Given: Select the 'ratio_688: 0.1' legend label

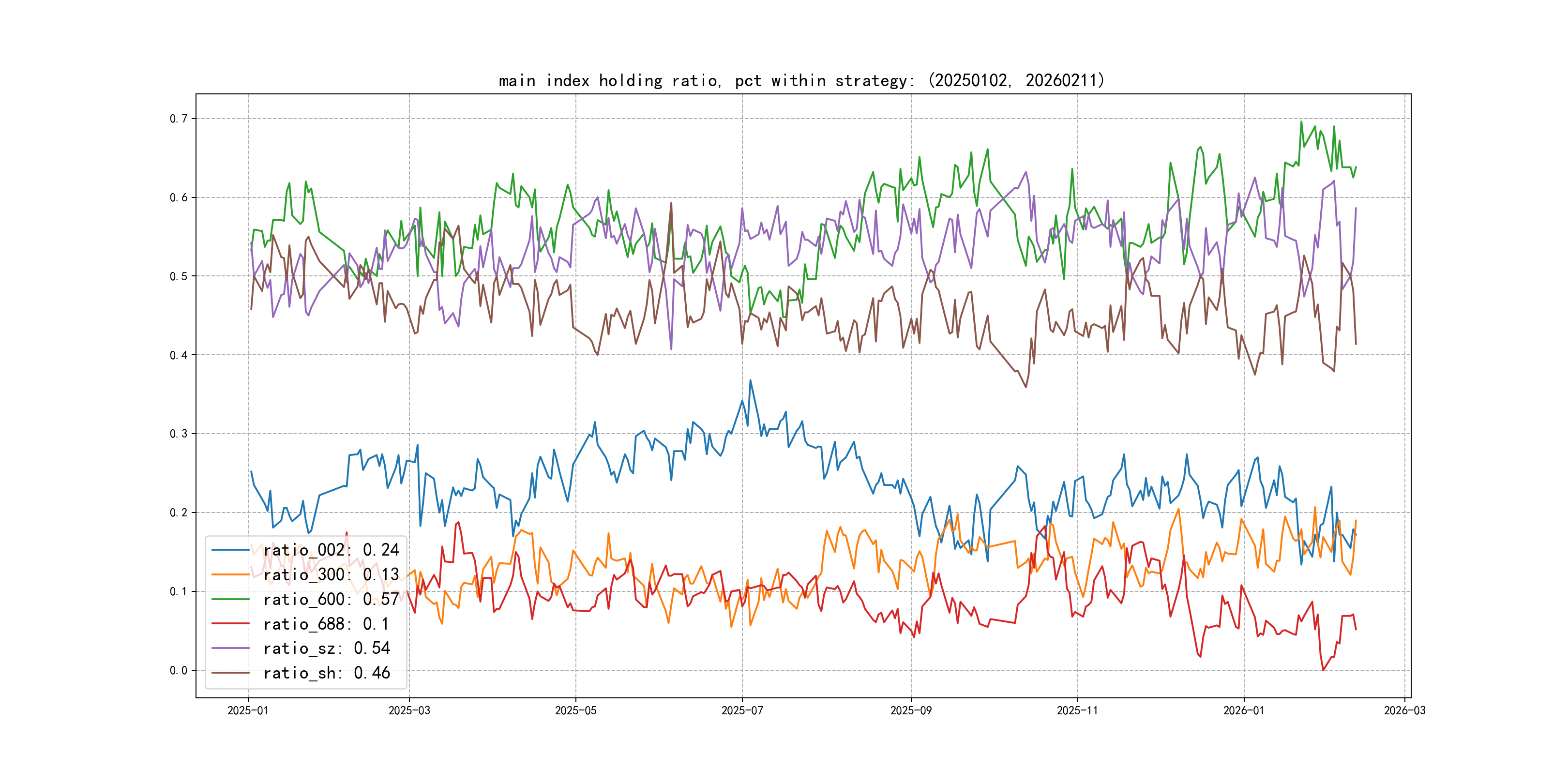Looking at the screenshot, I should point(326,624).
